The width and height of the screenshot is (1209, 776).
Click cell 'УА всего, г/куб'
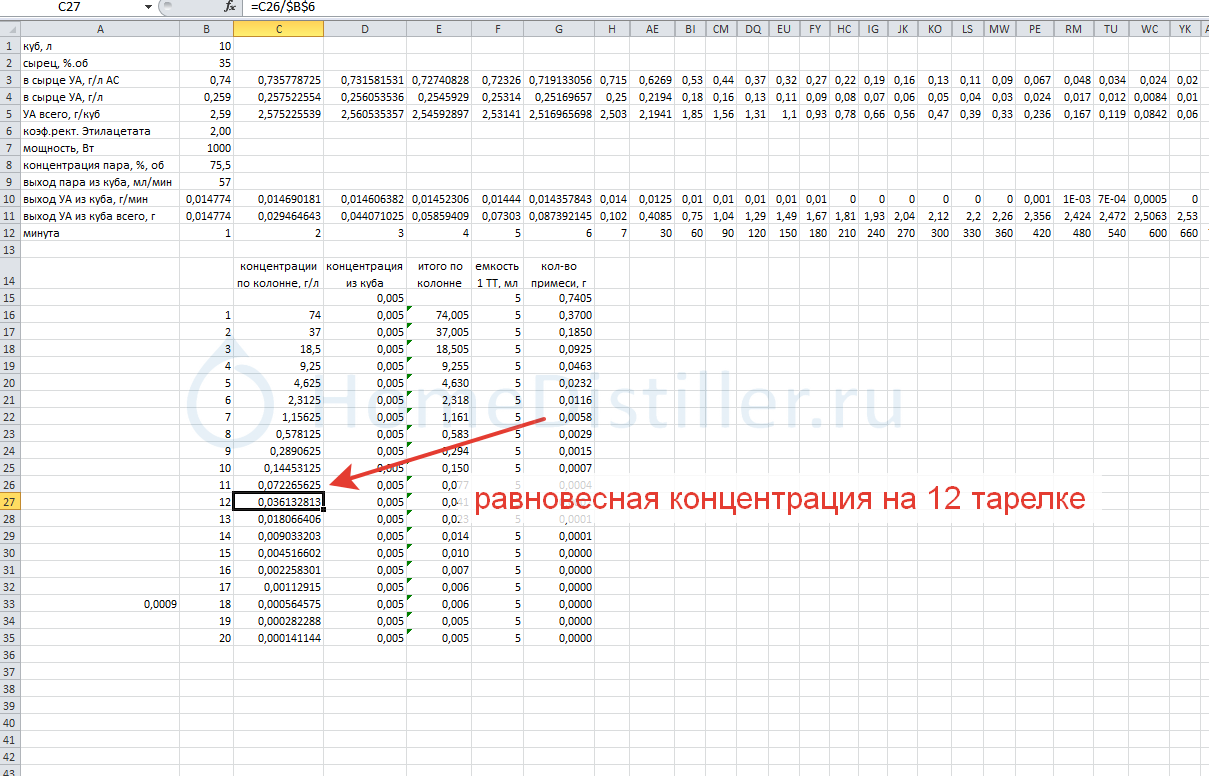[x=99, y=114]
